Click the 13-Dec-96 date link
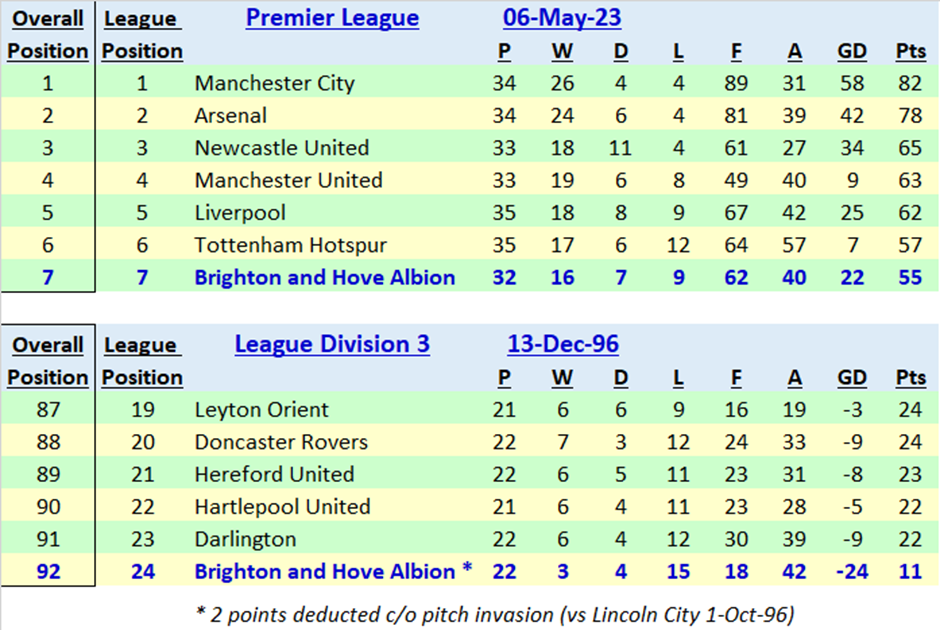Screen dimensions: 940x630 (x=563, y=344)
